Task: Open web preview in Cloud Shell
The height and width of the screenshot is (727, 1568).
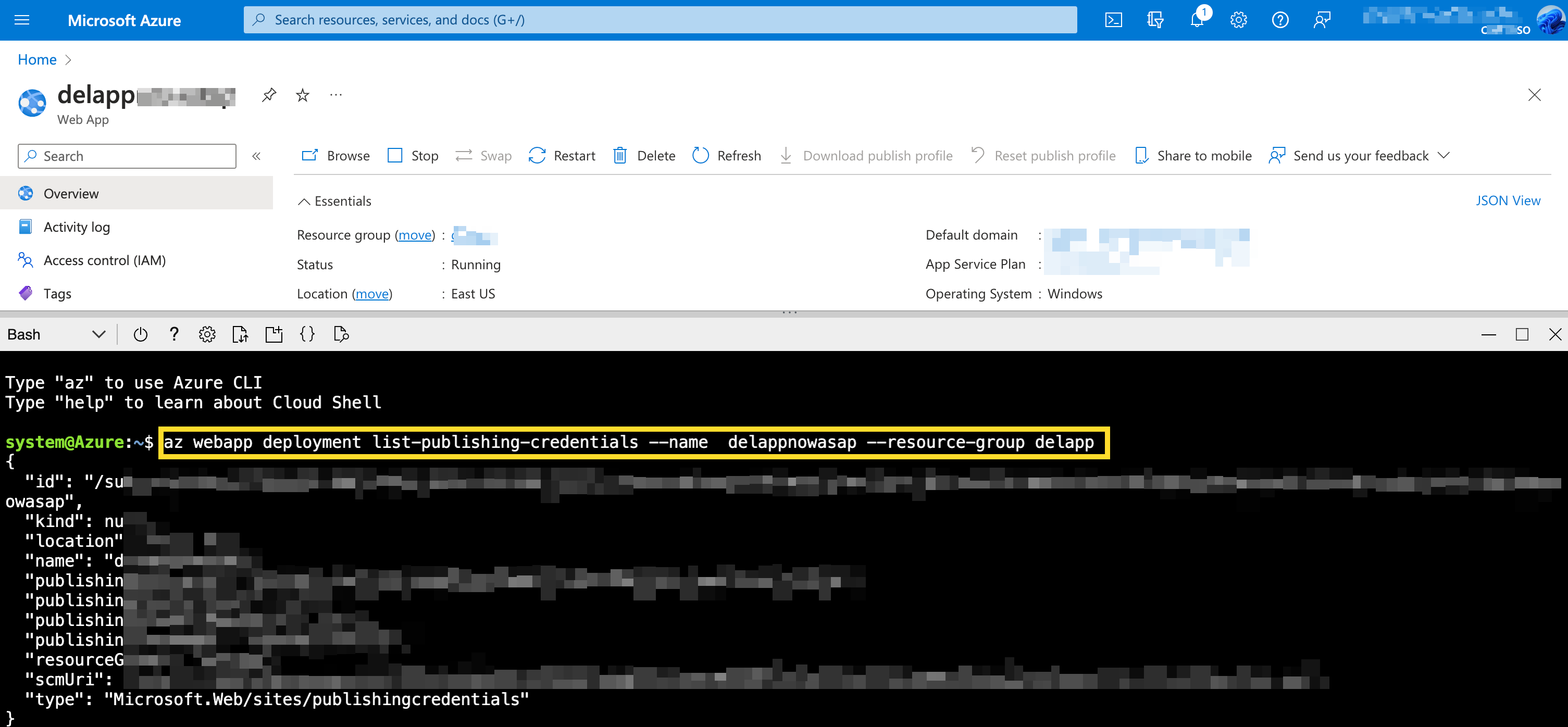Action: click(340, 334)
